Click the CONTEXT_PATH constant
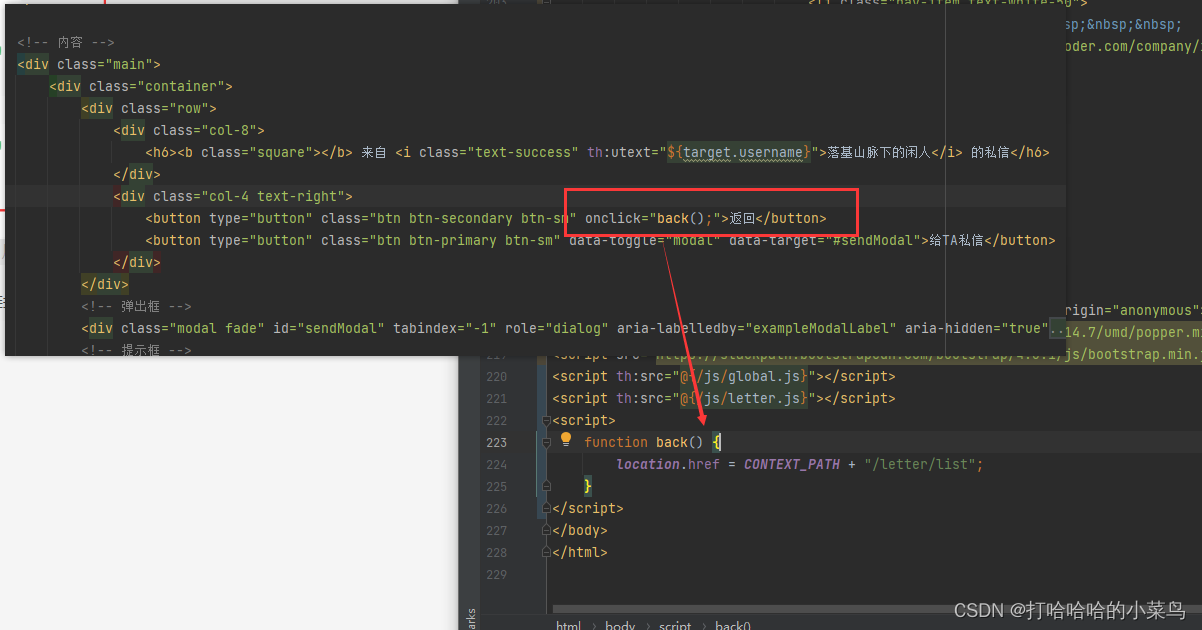1202x630 pixels. click(x=792, y=465)
